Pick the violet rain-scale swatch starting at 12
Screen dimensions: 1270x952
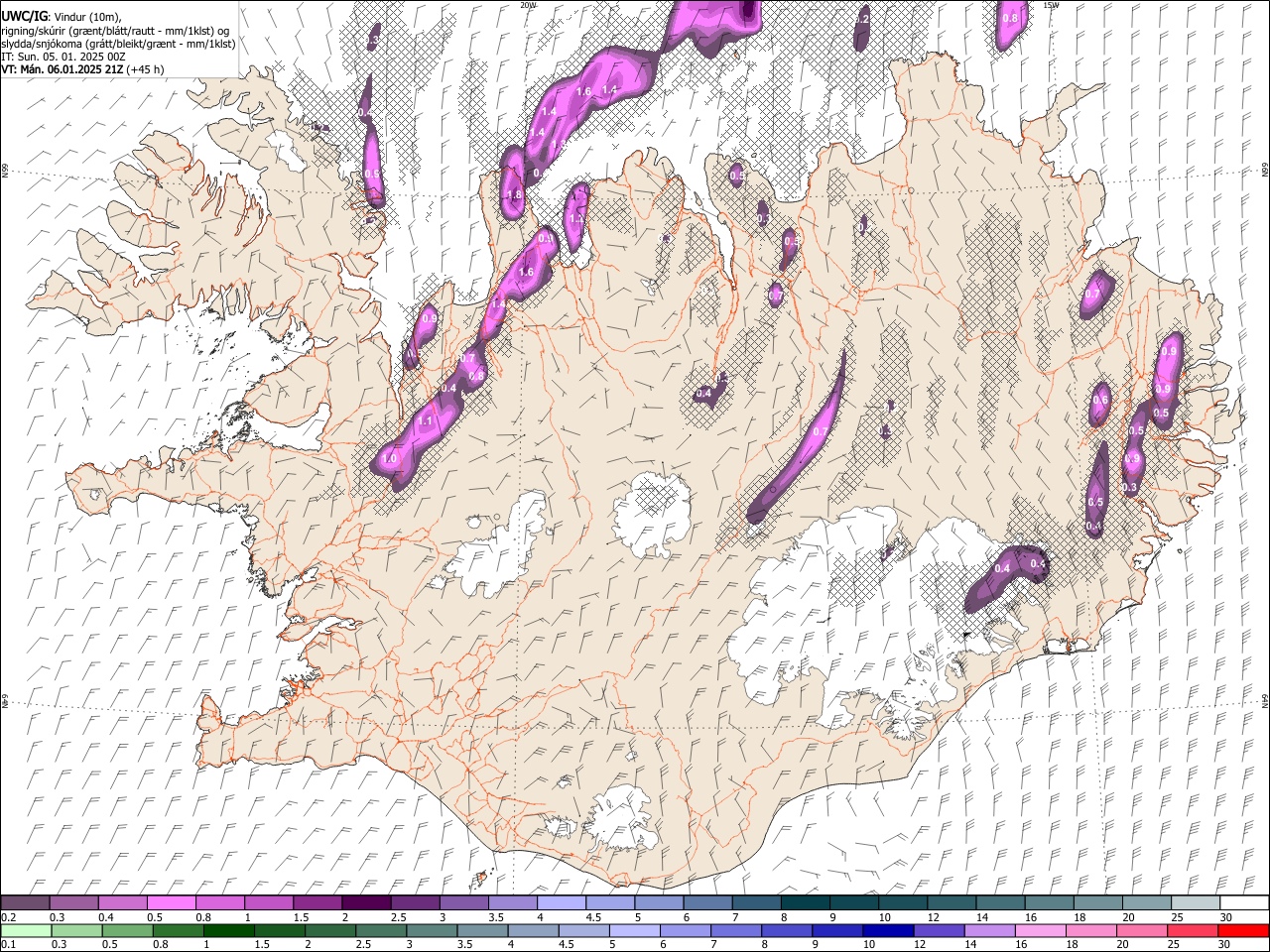pos(939,930)
